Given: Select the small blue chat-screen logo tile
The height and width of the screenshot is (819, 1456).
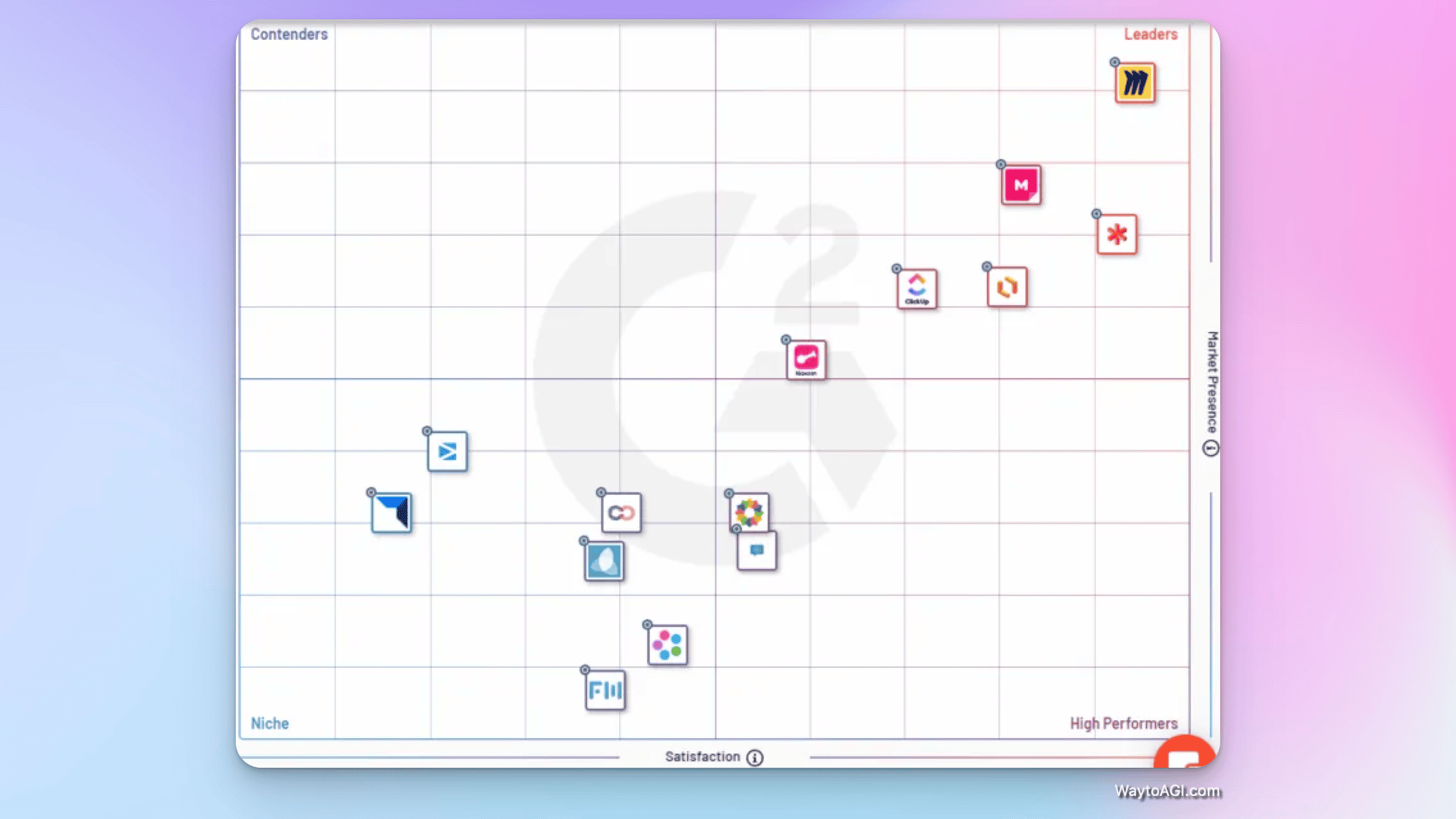Looking at the screenshot, I should coord(757,550).
